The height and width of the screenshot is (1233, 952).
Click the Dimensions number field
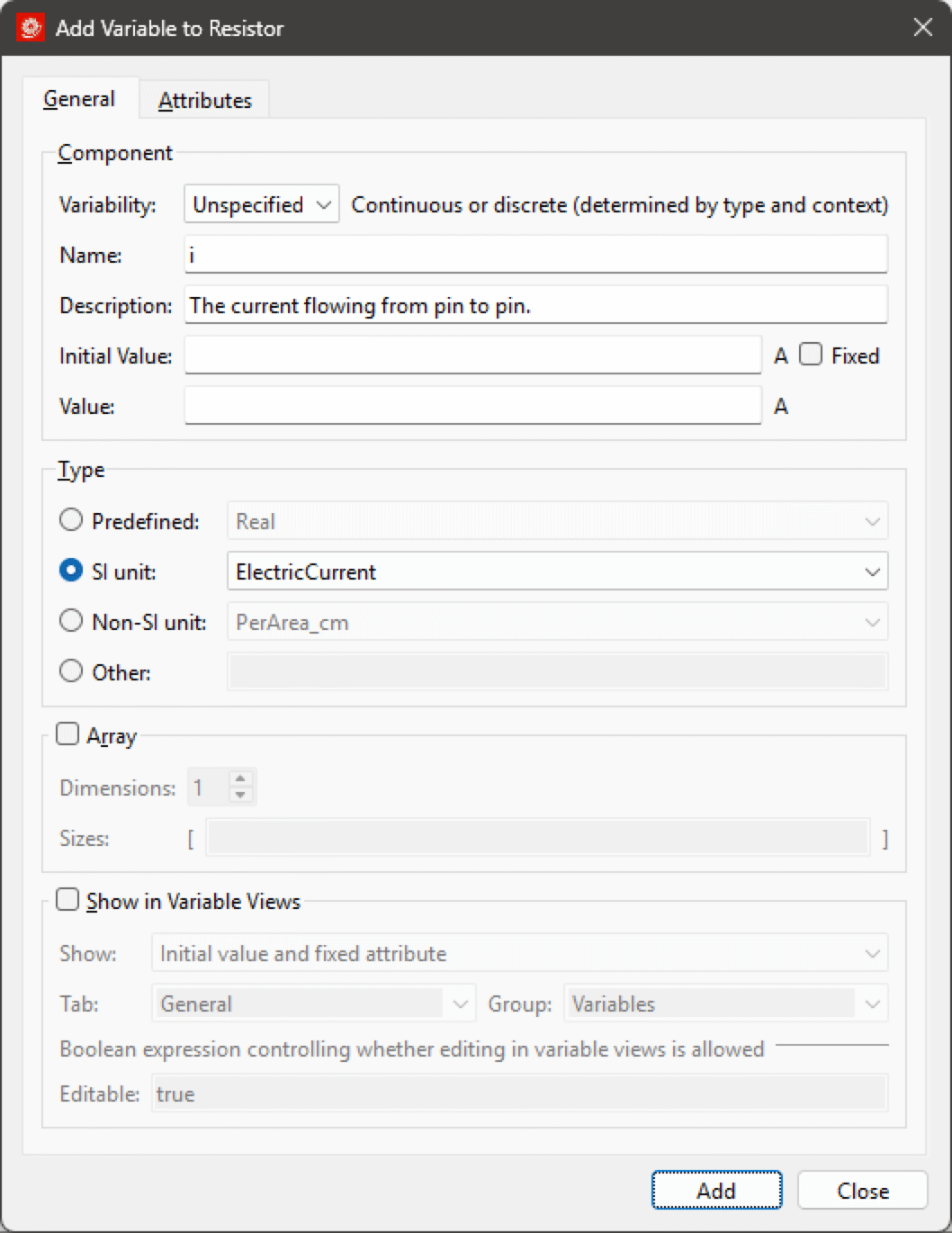click(209, 787)
